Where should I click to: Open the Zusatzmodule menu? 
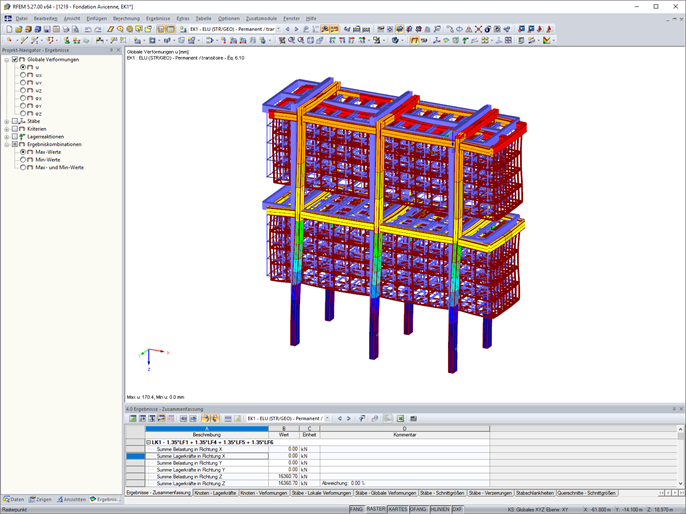click(261, 18)
